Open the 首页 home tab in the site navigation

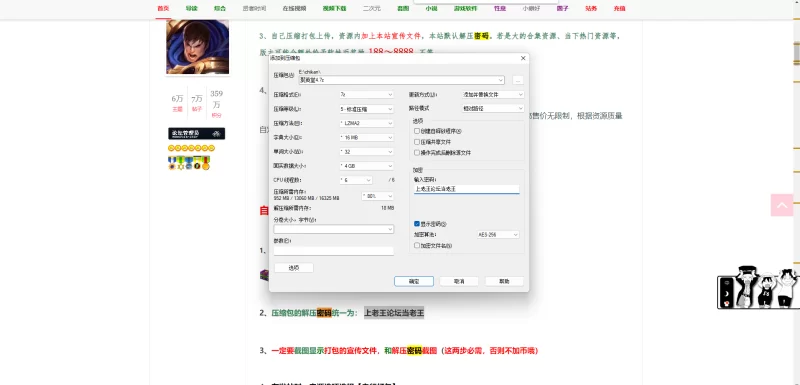pos(163,9)
